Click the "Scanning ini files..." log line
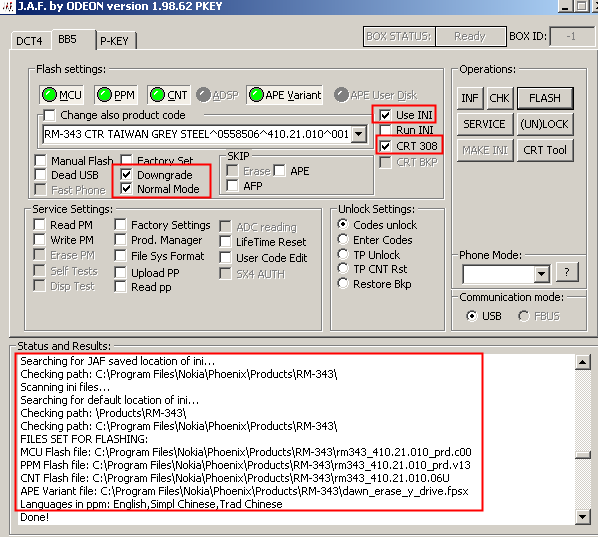Screen dimensions: 598x537 65,387
